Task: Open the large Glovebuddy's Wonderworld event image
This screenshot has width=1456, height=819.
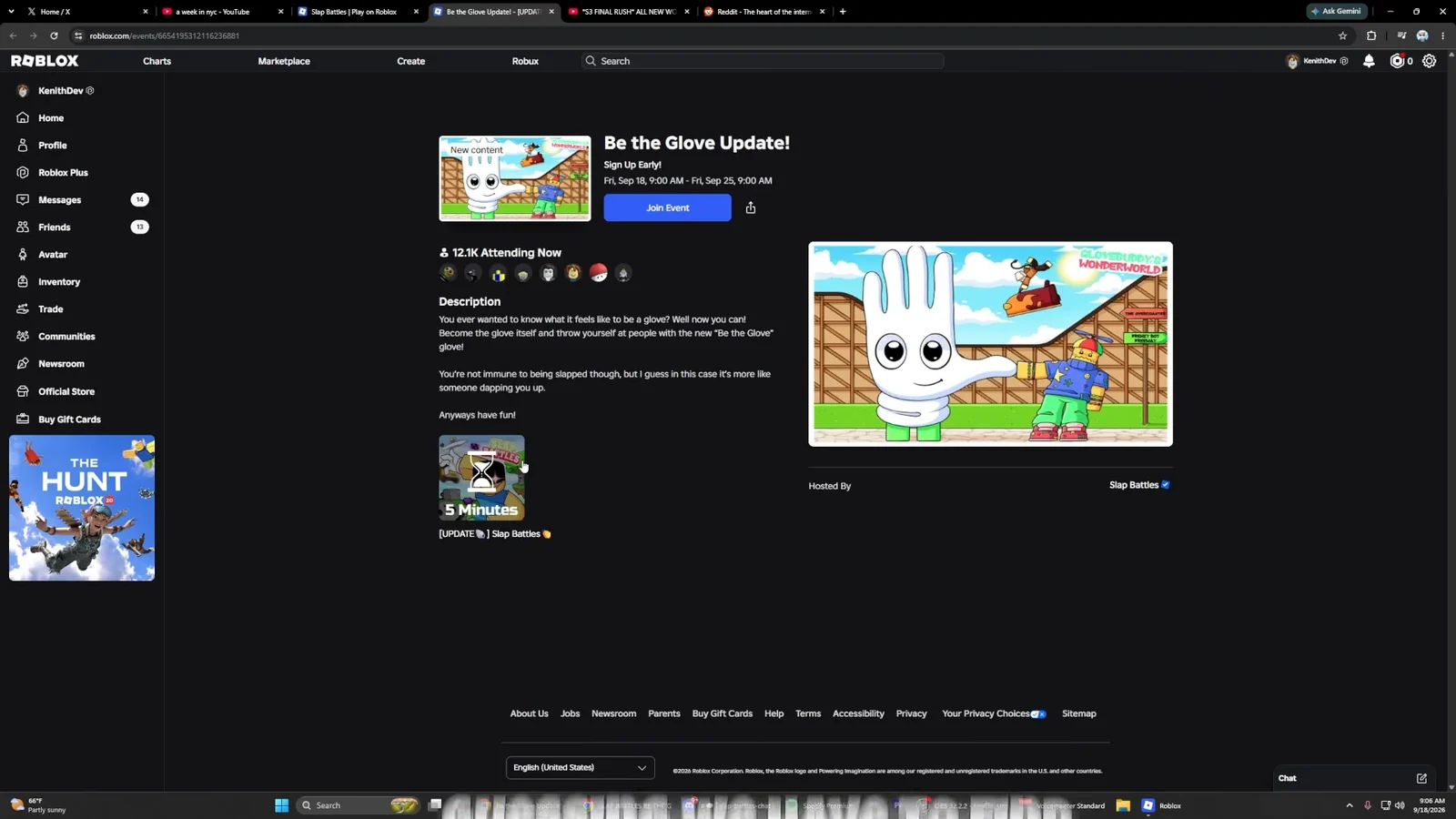Action: (x=990, y=344)
